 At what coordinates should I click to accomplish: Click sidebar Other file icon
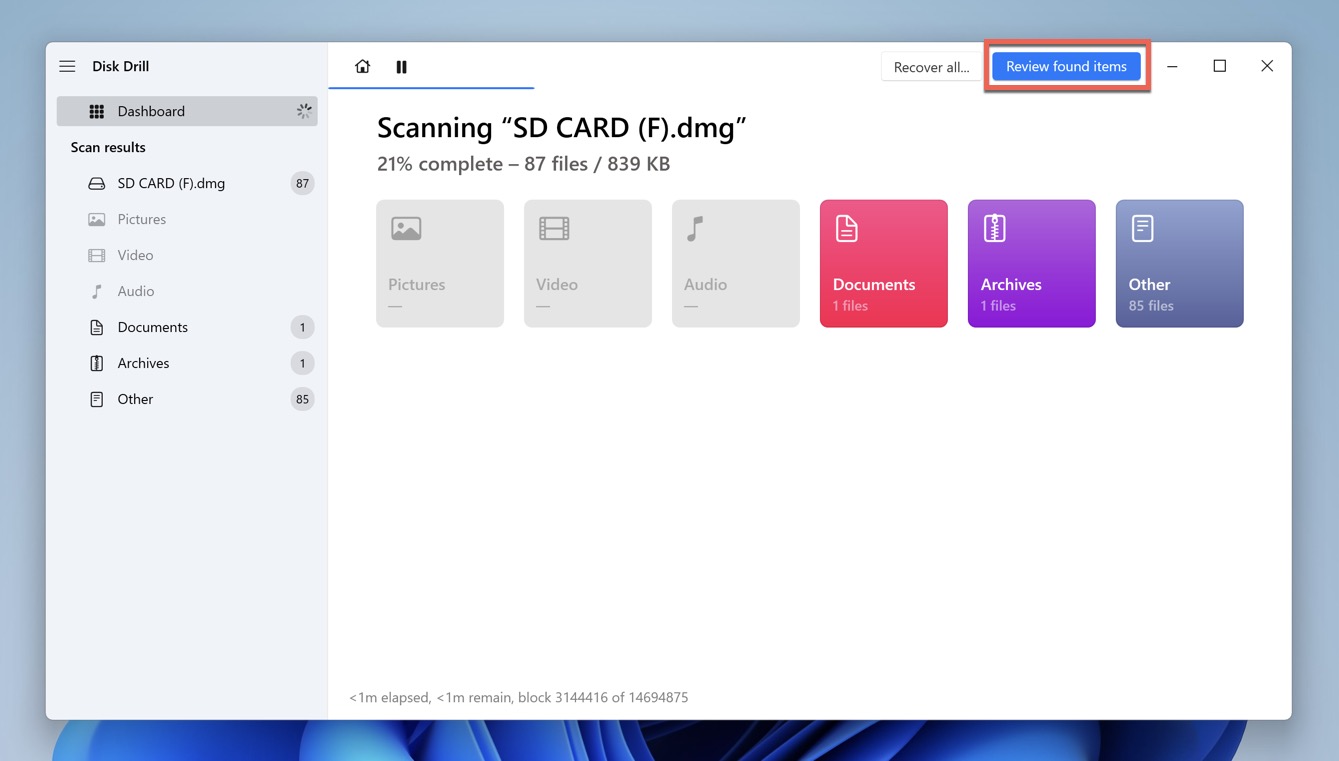[x=97, y=399]
